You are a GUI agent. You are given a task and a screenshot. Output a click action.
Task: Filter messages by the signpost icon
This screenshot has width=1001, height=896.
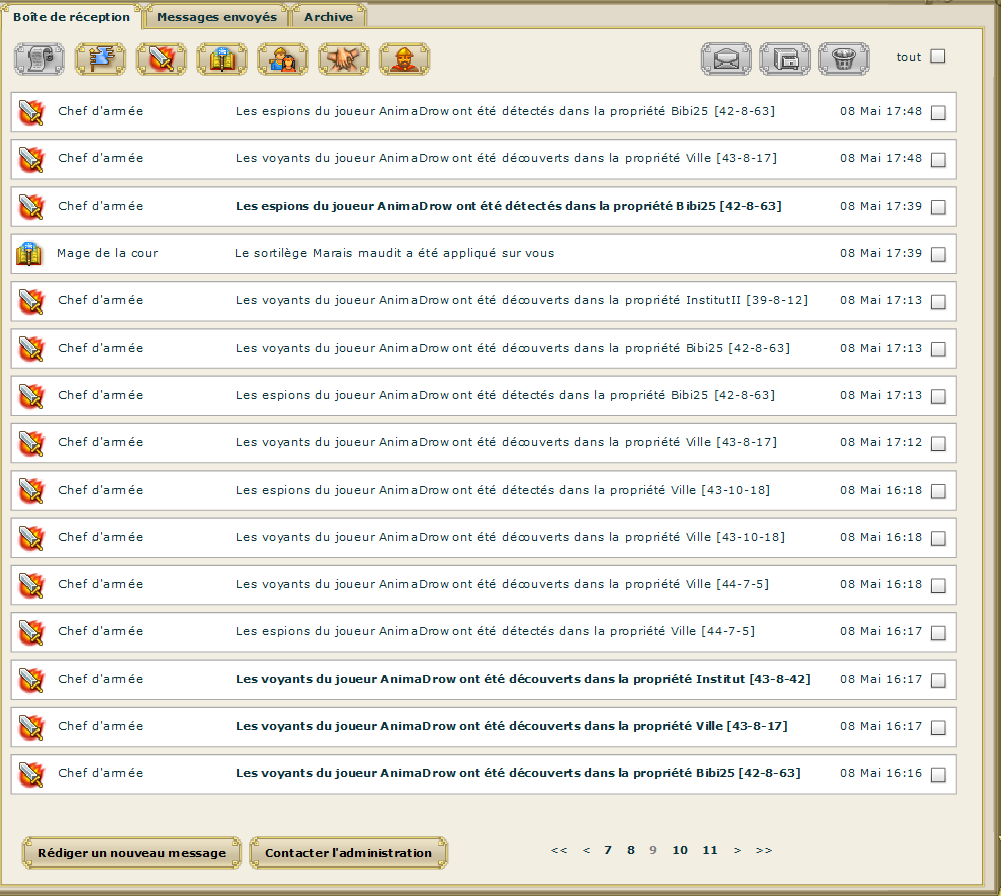point(100,59)
